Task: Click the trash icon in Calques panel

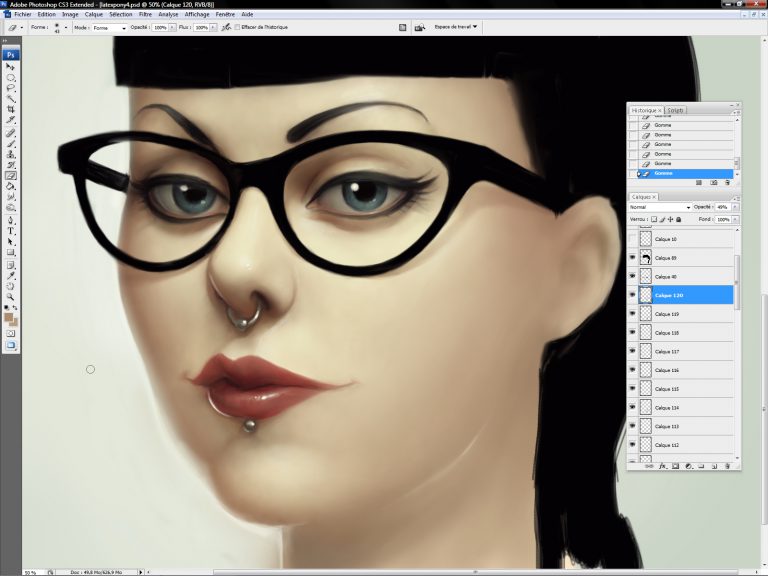Action: (727, 466)
